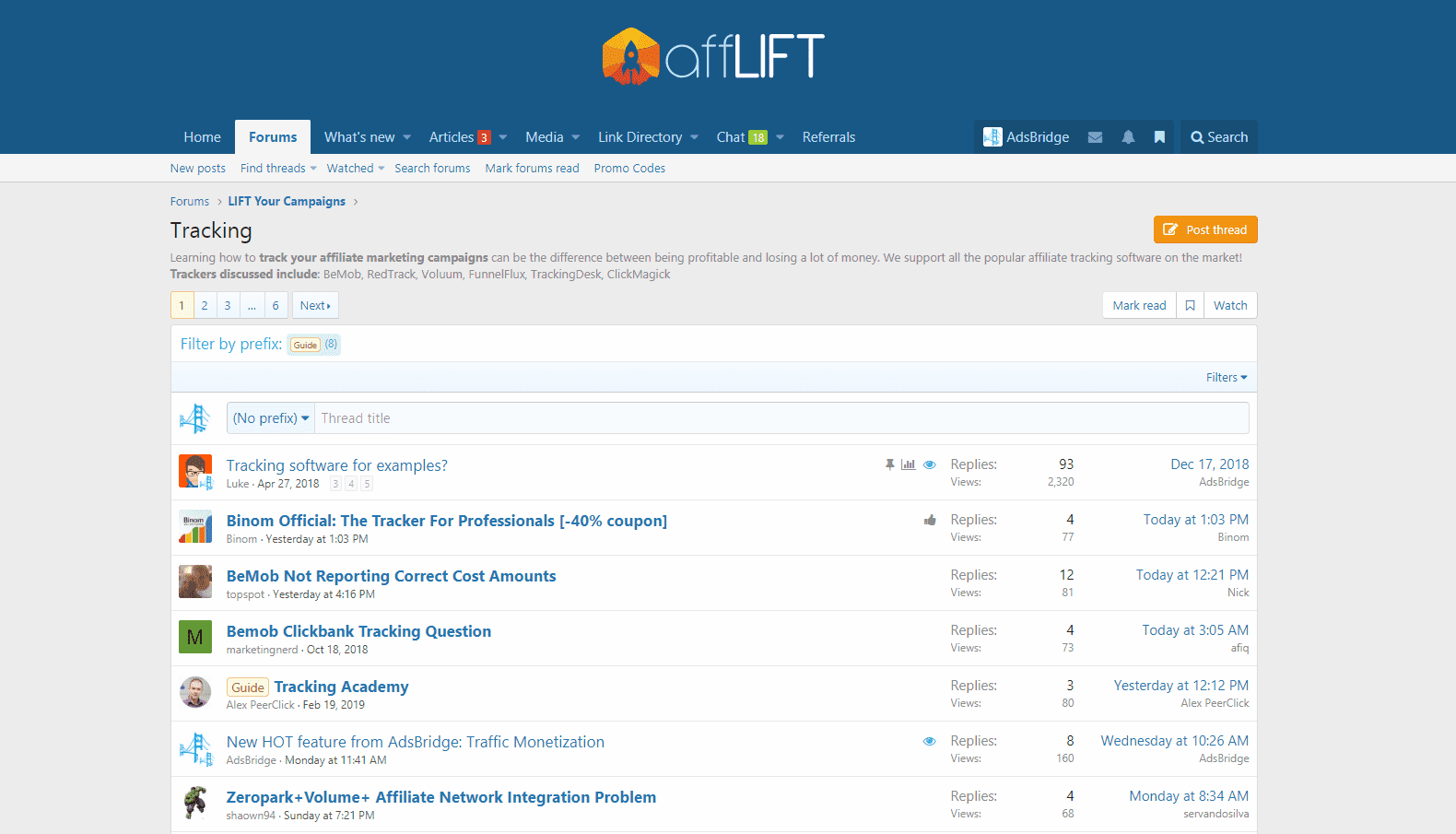
Task: Go to the Home tab
Action: [x=203, y=137]
